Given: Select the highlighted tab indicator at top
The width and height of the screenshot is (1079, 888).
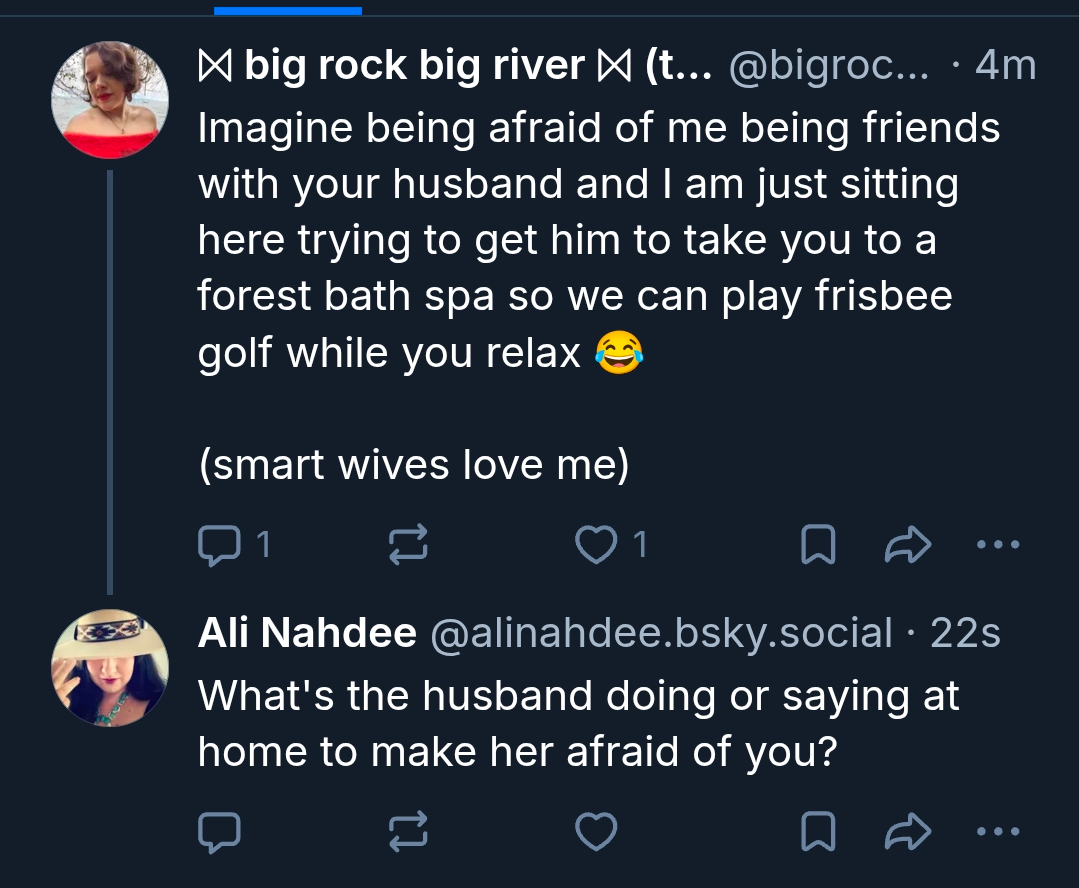Looking at the screenshot, I should click(x=288, y=10).
